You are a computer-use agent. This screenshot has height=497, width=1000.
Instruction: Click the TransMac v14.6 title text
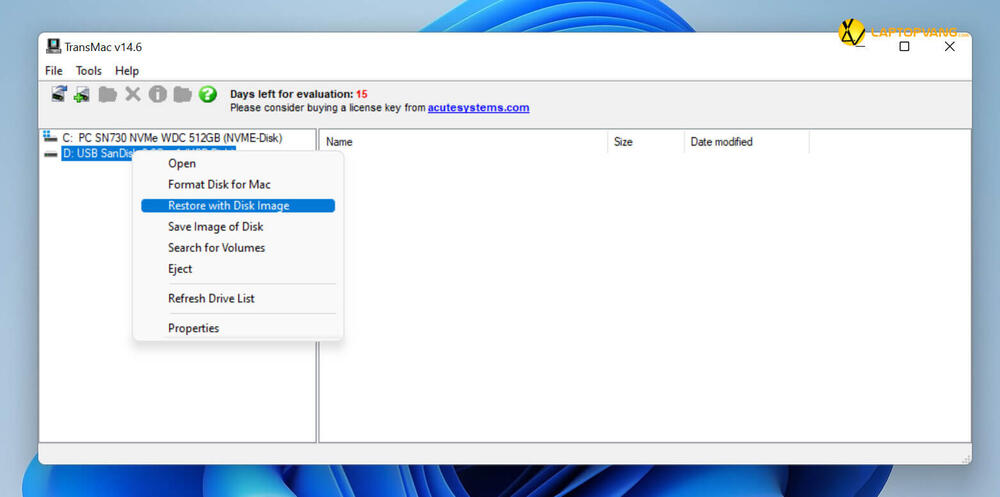(x=103, y=47)
